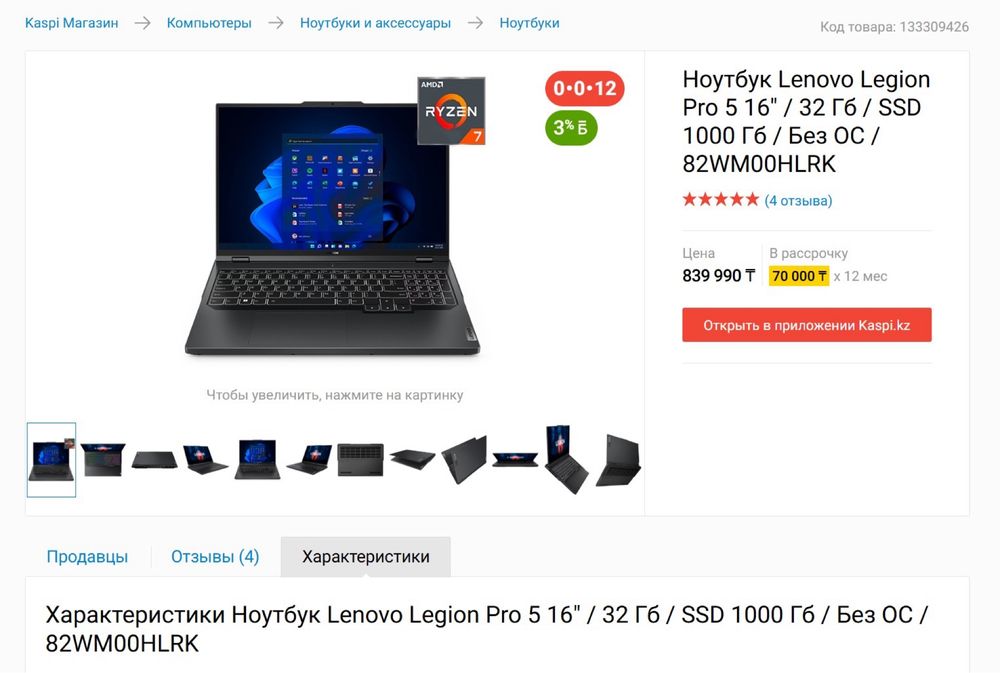
Task: Select the second thumbnail showing RGB keyboard
Action: [x=103, y=459]
